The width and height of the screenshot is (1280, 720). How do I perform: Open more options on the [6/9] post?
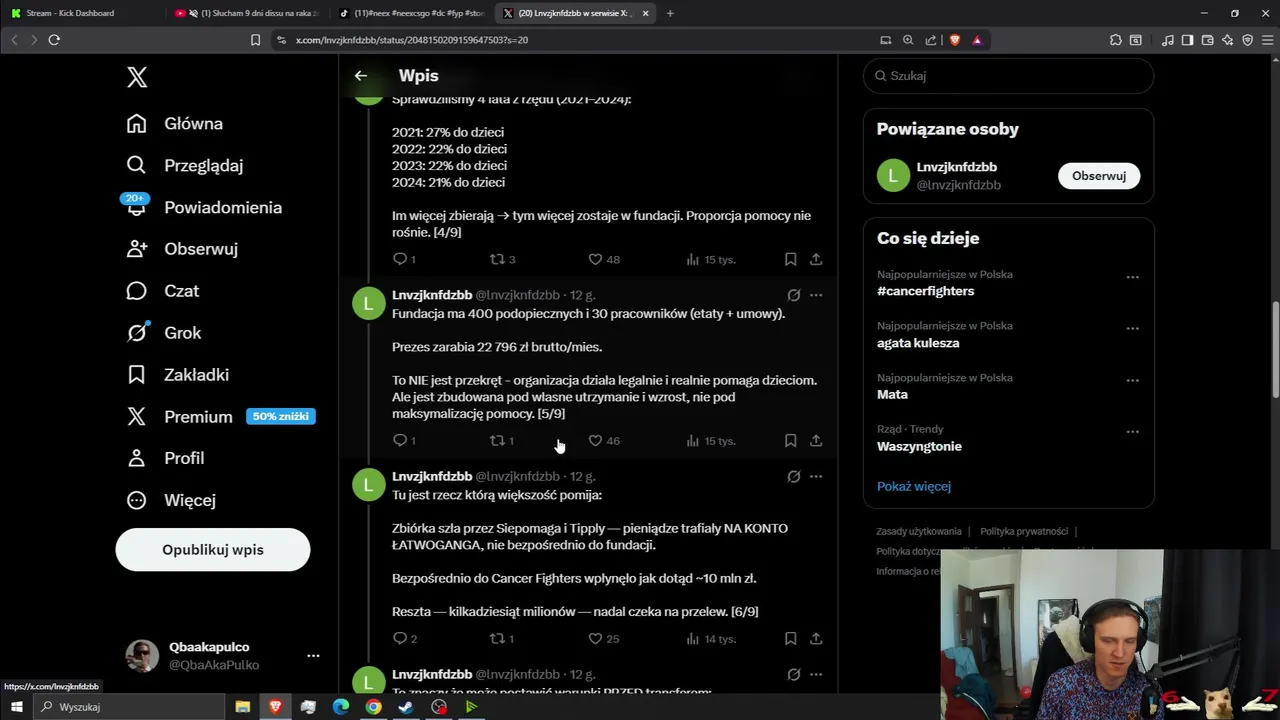(x=816, y=476)
